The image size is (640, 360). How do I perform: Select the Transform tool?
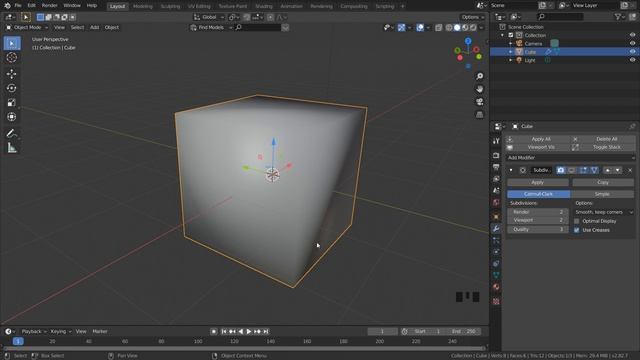[x=12, y=117]
